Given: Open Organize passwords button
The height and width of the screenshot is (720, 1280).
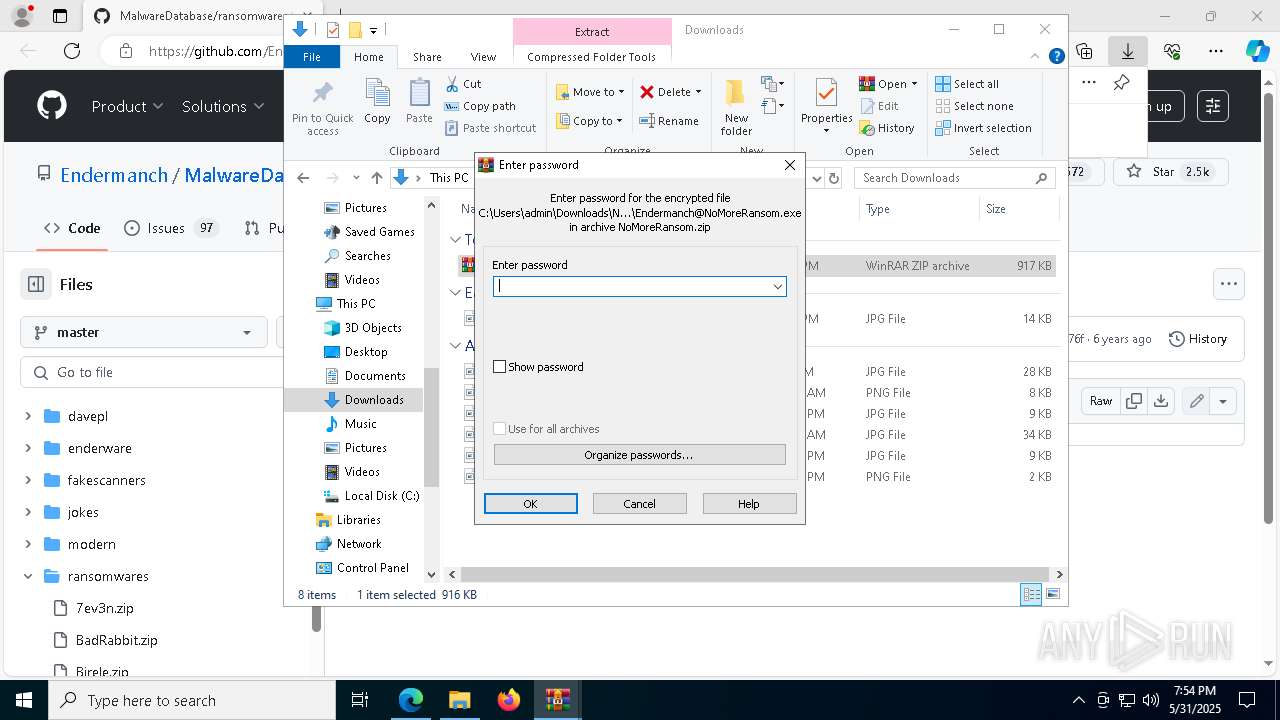Looking at the screenshot, I should click(639, 455).
